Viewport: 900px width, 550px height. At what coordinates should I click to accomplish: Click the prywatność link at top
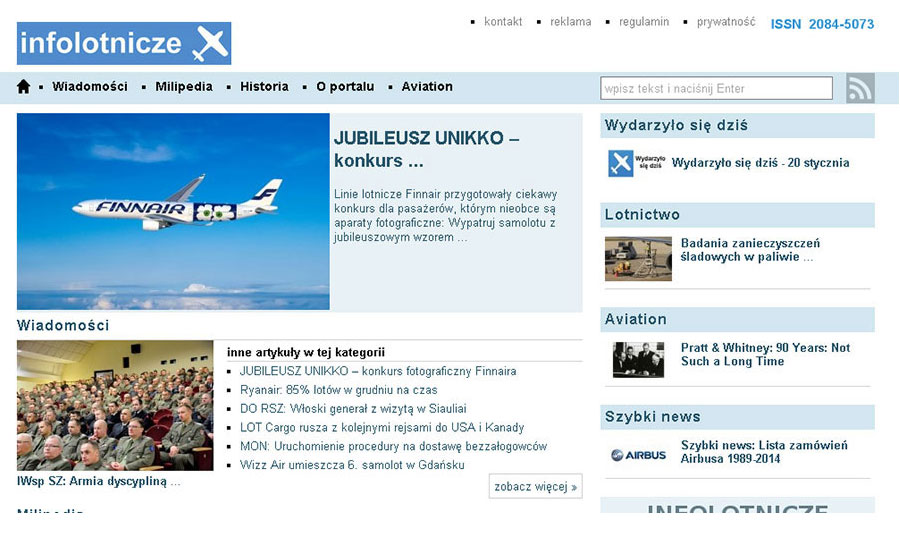point(726,22)
